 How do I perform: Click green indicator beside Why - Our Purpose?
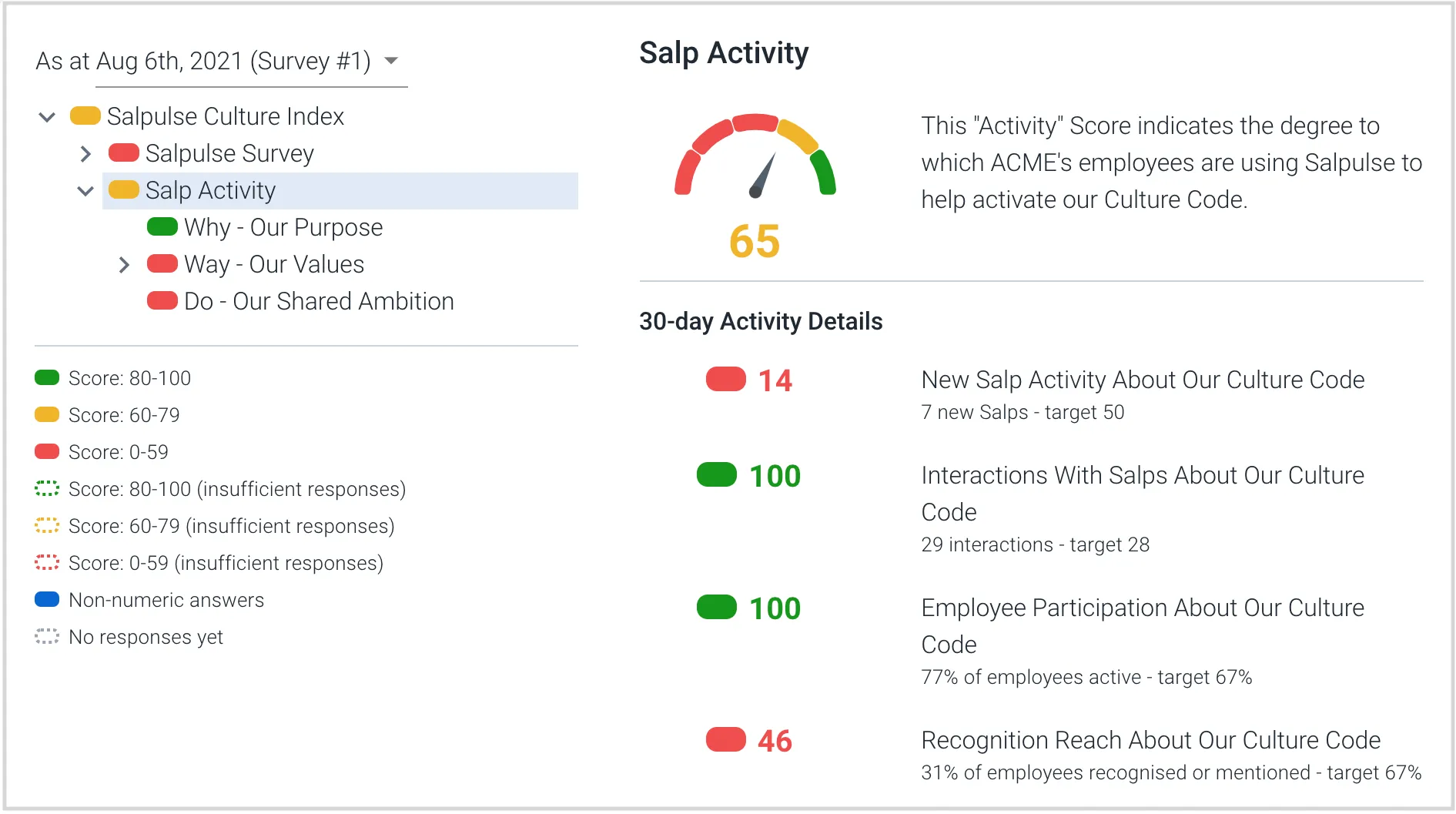(162, 226)
